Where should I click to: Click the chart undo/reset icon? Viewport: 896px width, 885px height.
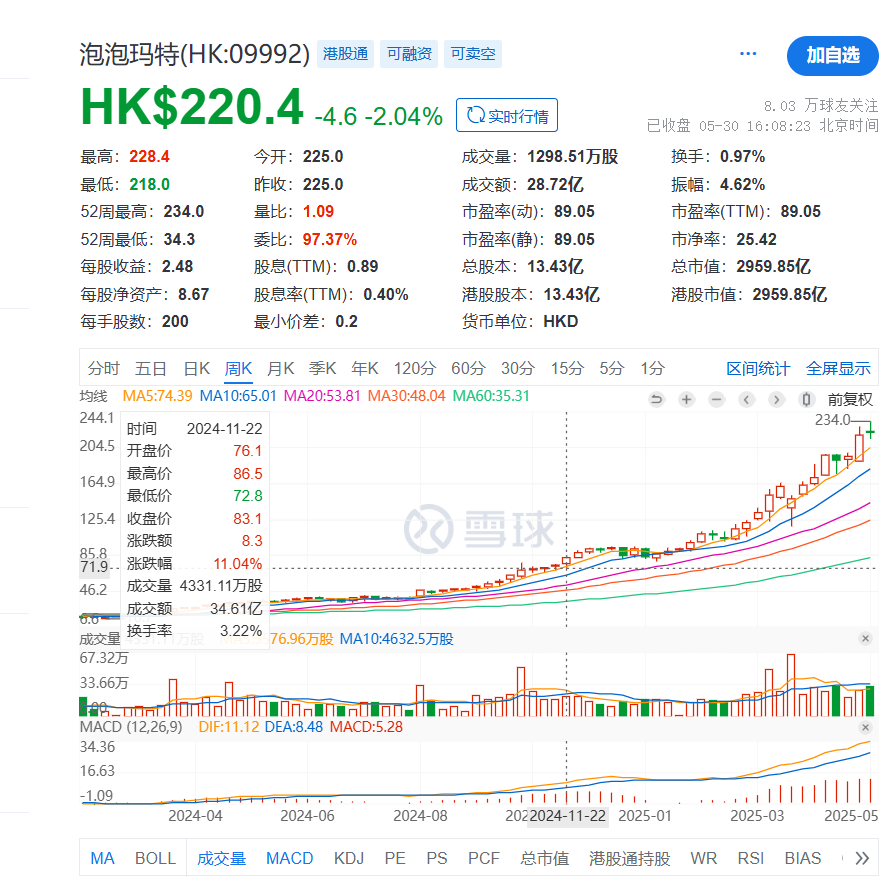[x=657, y=399]
